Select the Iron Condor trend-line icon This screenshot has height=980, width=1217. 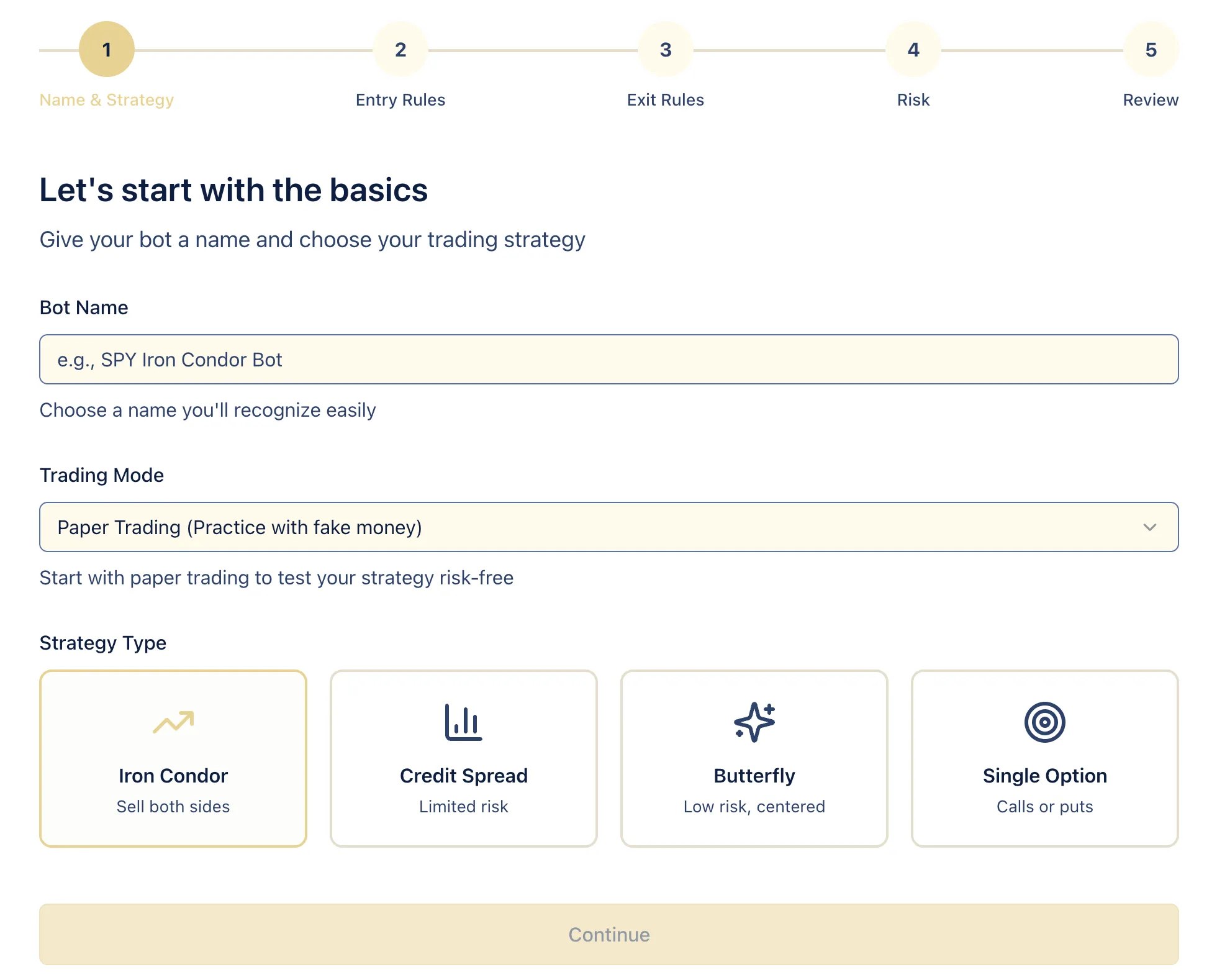[173, 722]
